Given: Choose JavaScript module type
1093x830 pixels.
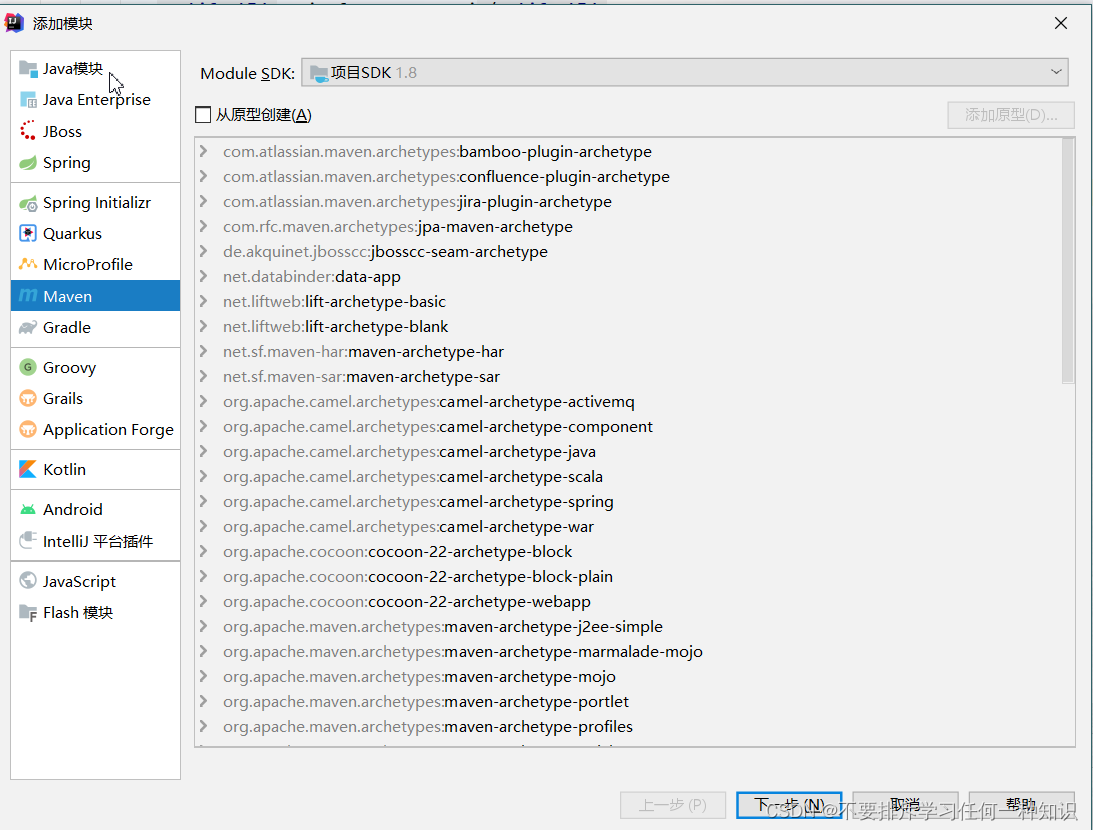Looking at the screenshot, I should click(95, 581).
